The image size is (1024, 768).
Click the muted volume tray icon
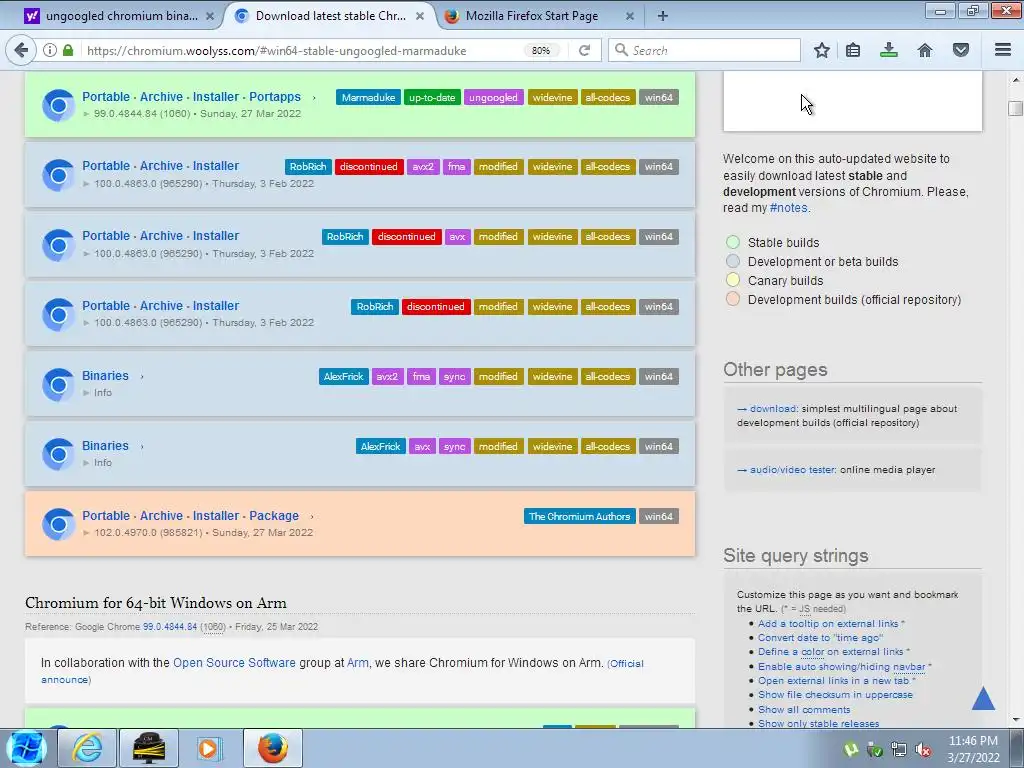coord(923,750)
